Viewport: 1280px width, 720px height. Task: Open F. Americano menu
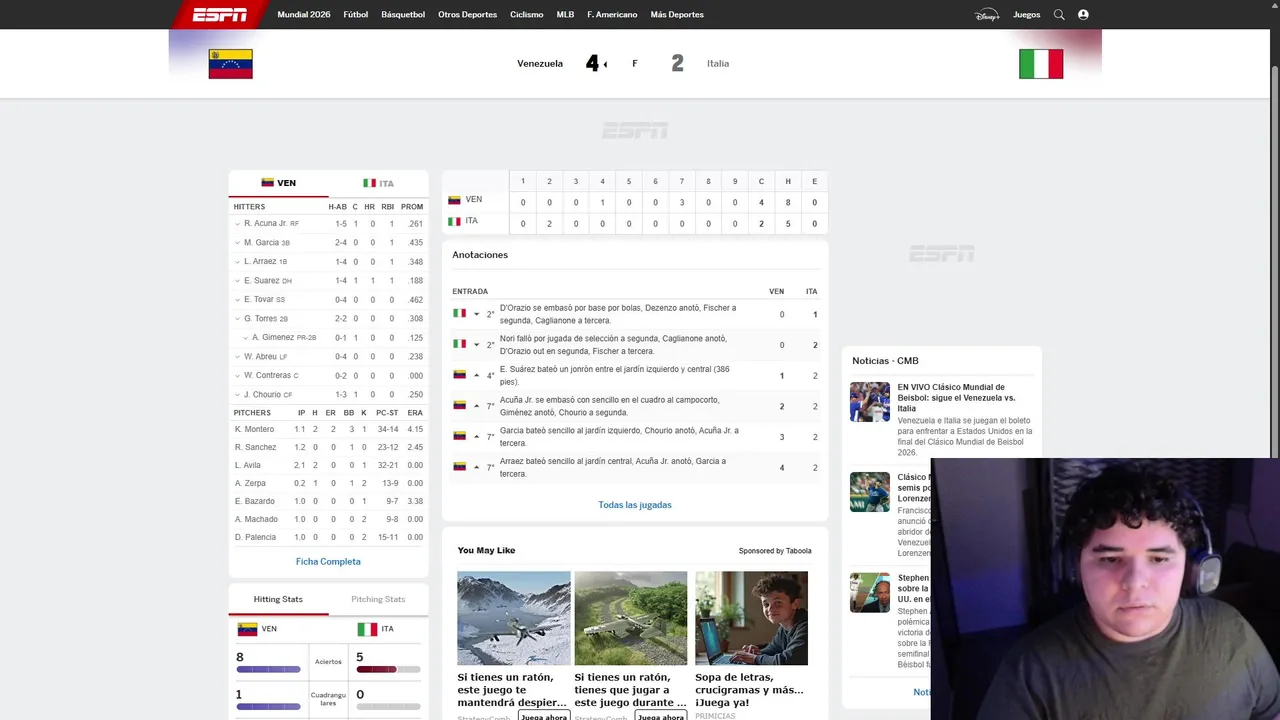point(612,15)
